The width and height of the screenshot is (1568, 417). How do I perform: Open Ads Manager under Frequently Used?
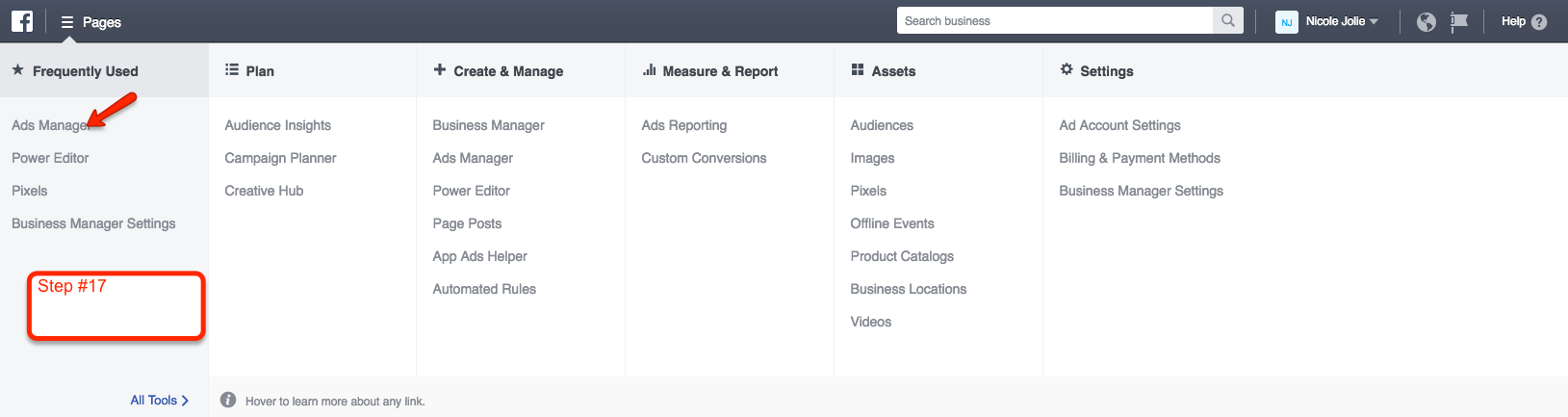[50, 125]
